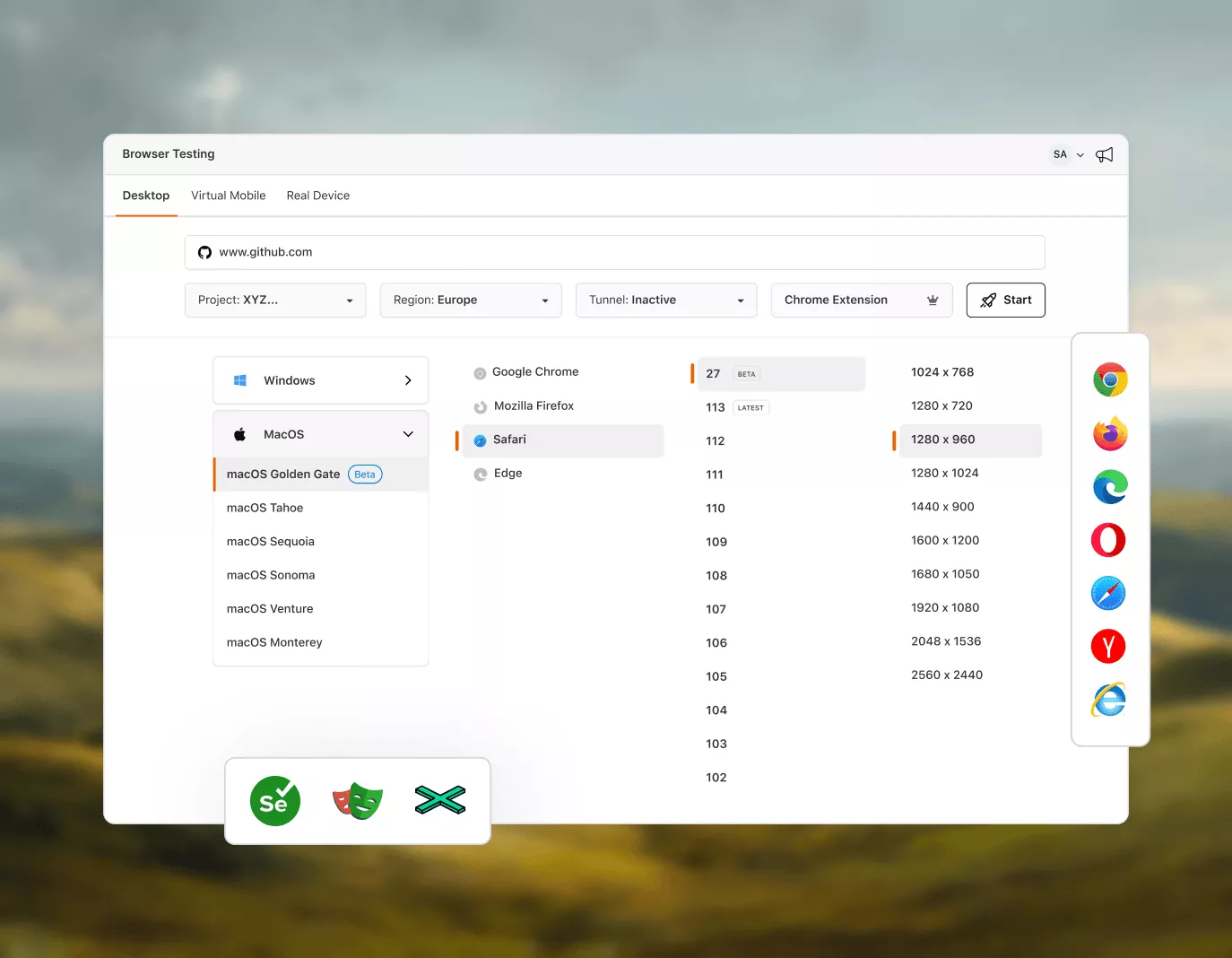Image resolution: width=1232 pixels, height=958 pixels.
Task: Select resolution 1920 x 1080
Action: [x=945, y=608]
